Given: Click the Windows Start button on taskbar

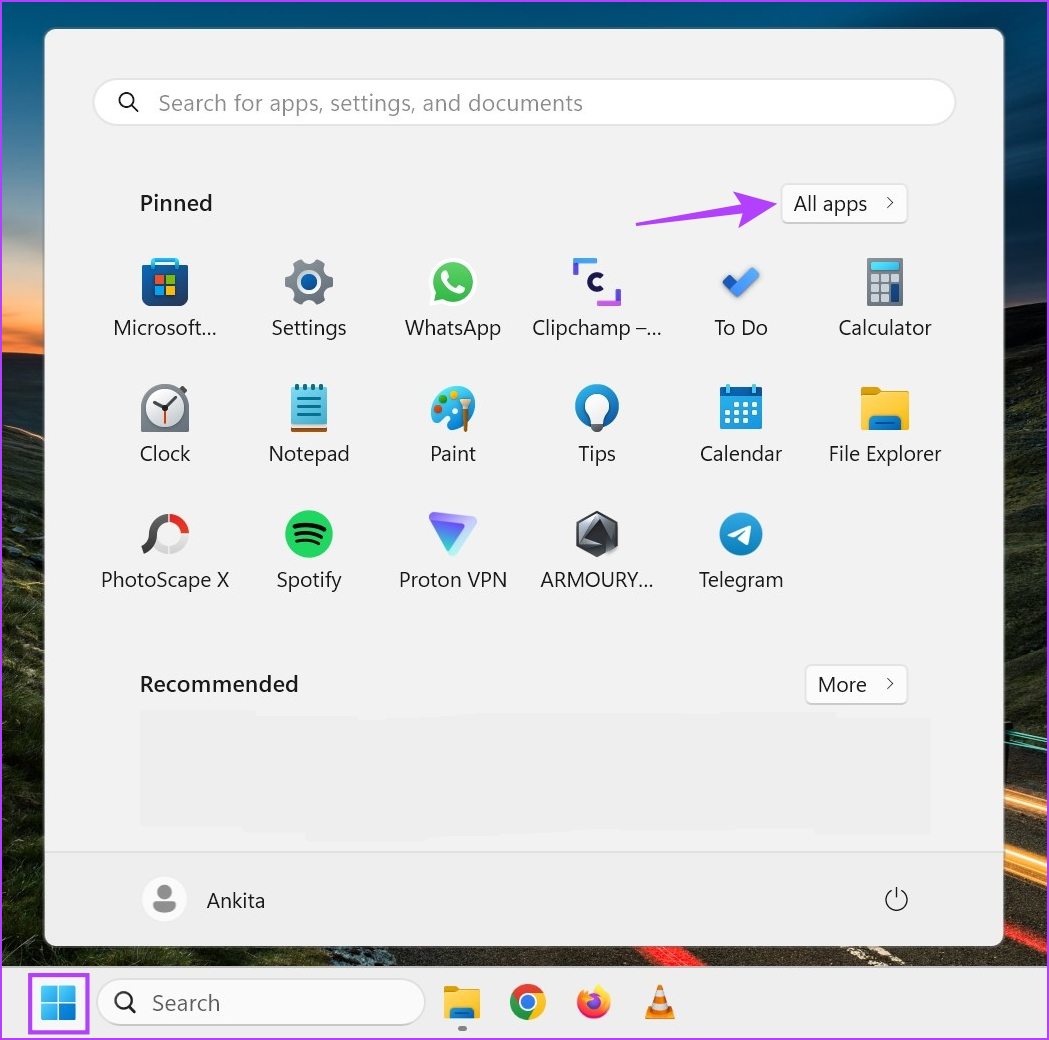Looking at the screenshot, I should click(x=58, y=1003).
